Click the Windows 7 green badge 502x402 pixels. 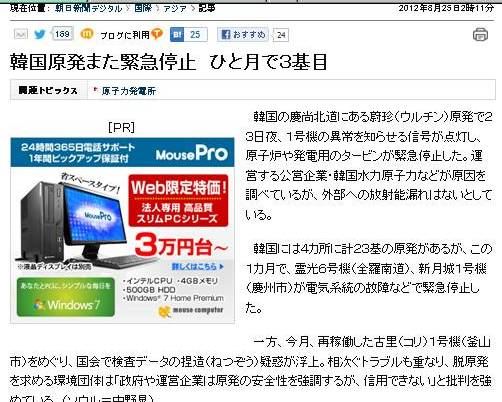tap(66, 297)
